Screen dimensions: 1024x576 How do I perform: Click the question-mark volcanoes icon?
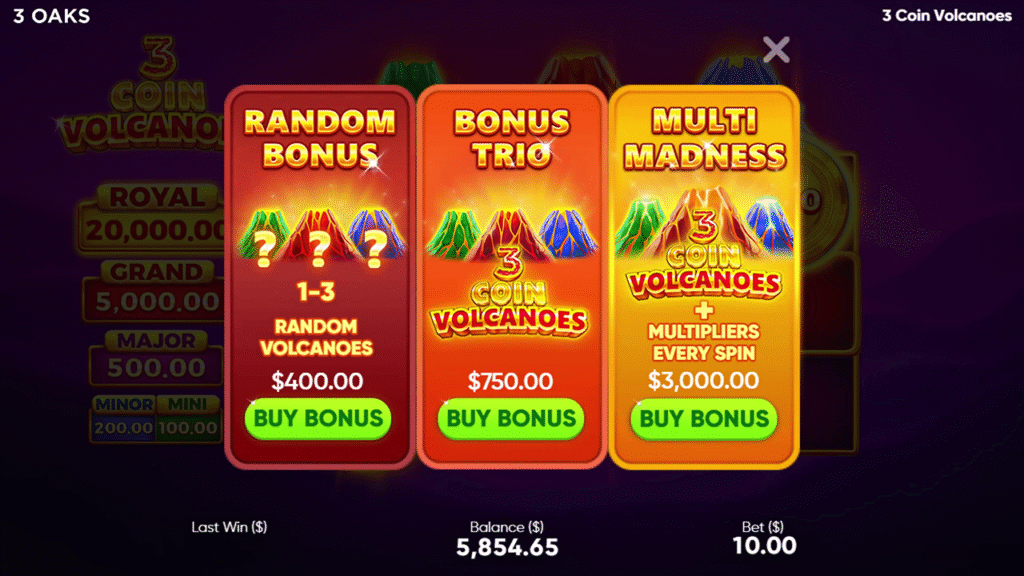pyautogui.click(x=319, y=239)
